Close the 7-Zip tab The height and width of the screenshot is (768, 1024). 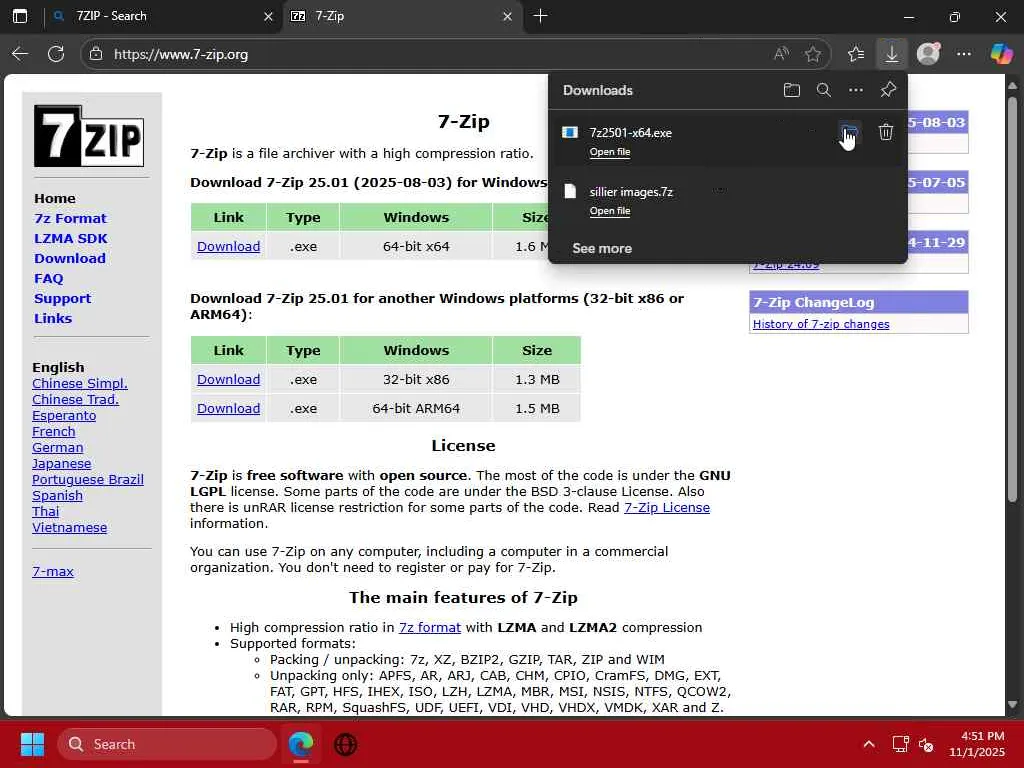point(507,16)
